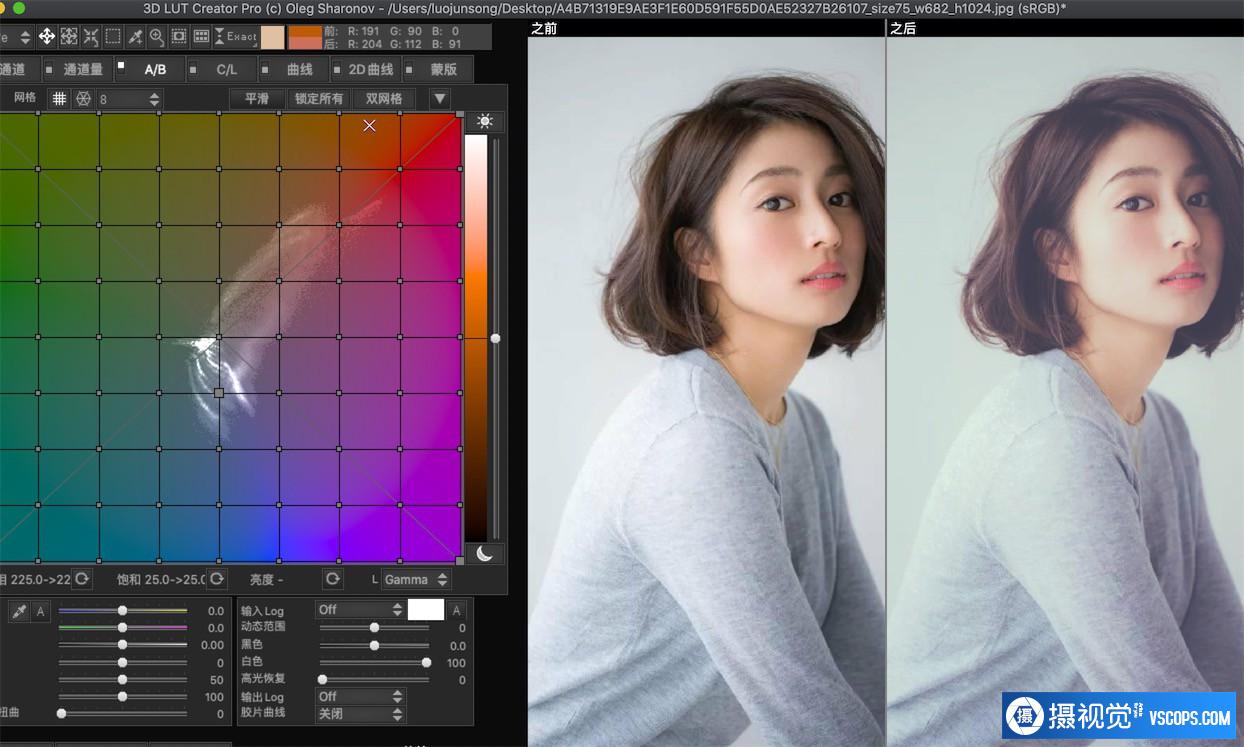This screenshot has height=747, width=1244.
Task: Click the dashed rectangle selection tool
Action: pos(113,37)
